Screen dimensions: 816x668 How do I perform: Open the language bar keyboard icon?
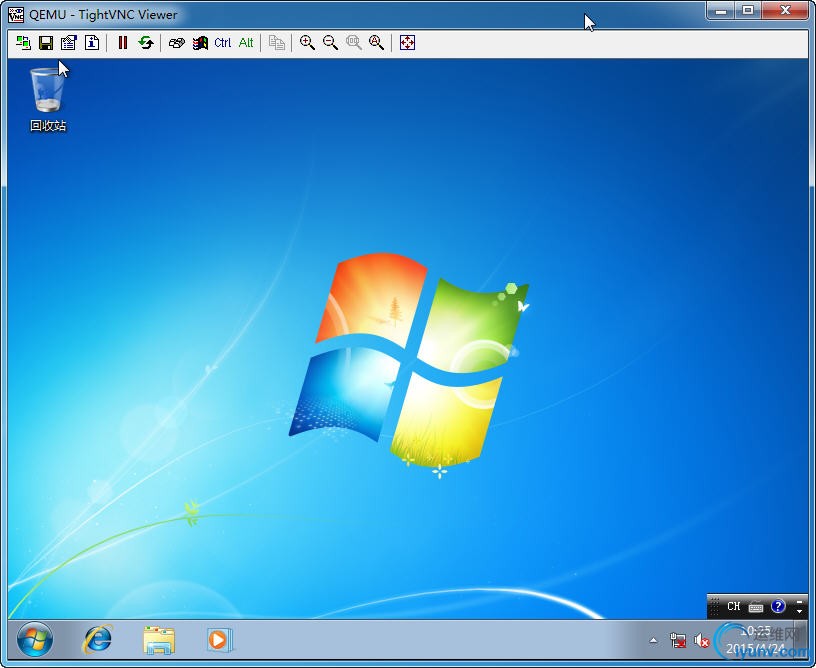tap(756, 607)
